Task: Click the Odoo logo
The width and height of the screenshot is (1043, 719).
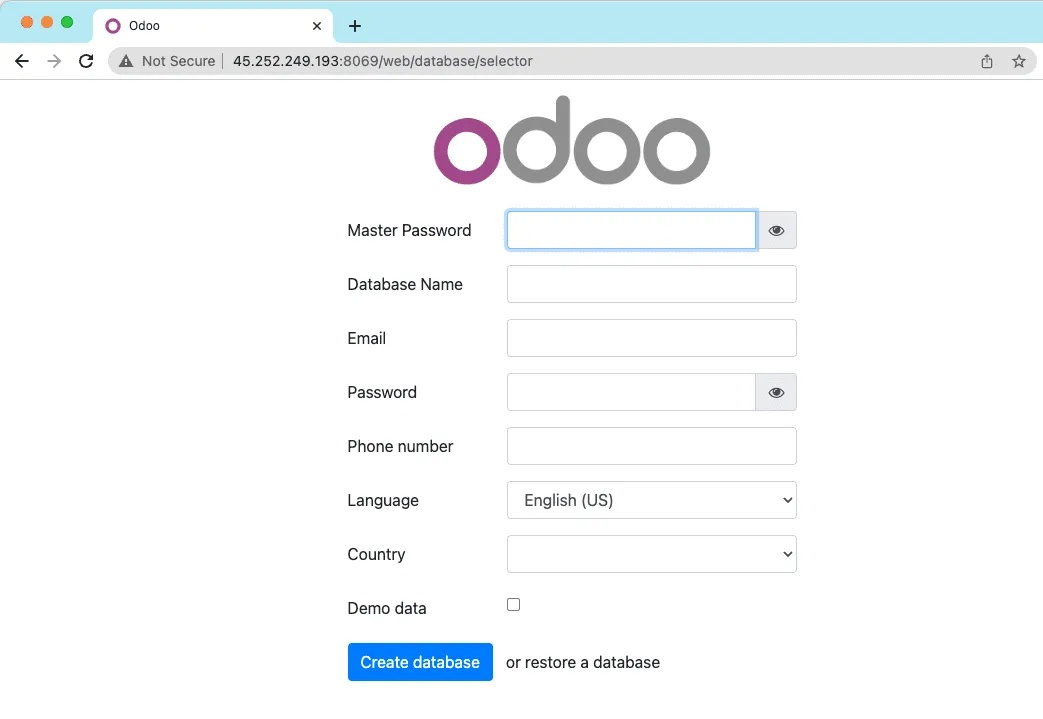Action: pyautogui.click(x=571, y=140)
